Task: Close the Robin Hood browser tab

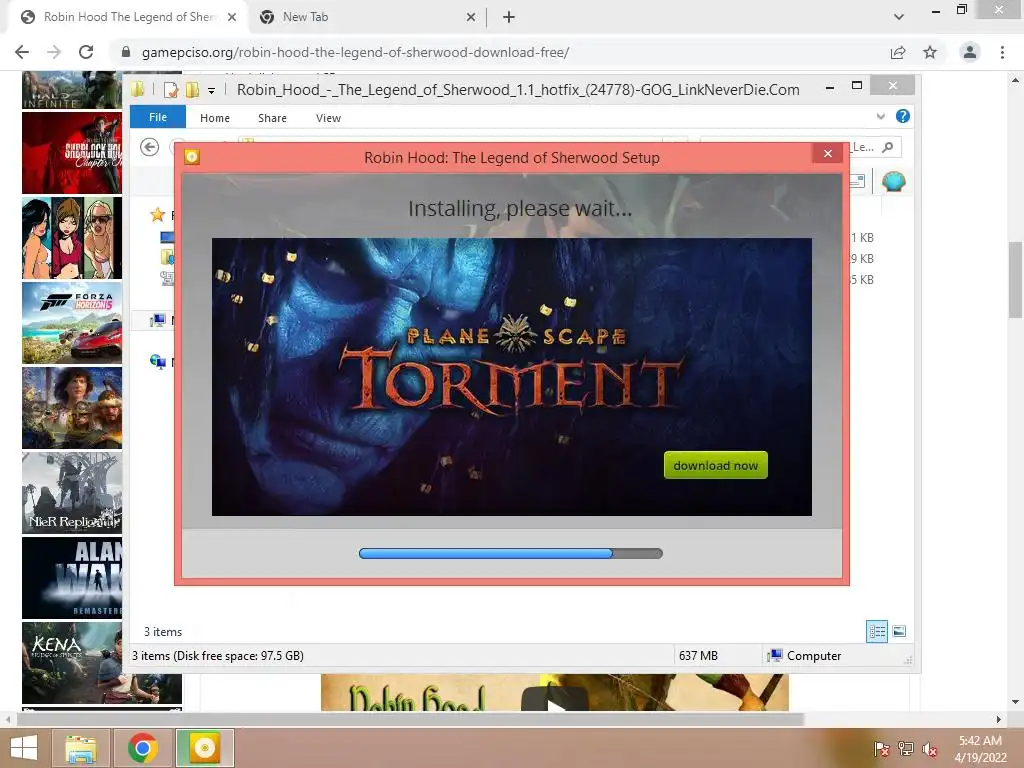Action: (232, 18)
